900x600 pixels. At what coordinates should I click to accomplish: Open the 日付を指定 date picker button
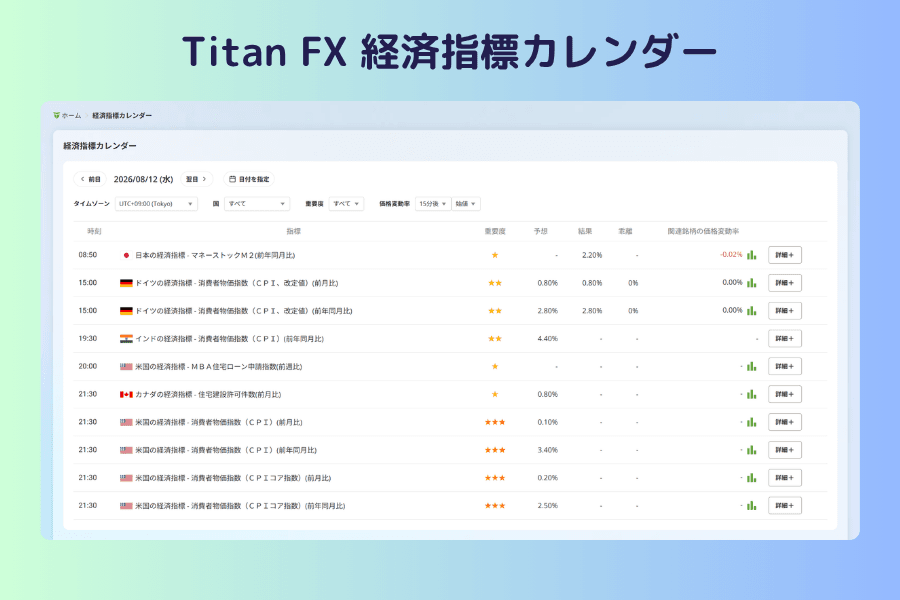(x=249, y=179)
